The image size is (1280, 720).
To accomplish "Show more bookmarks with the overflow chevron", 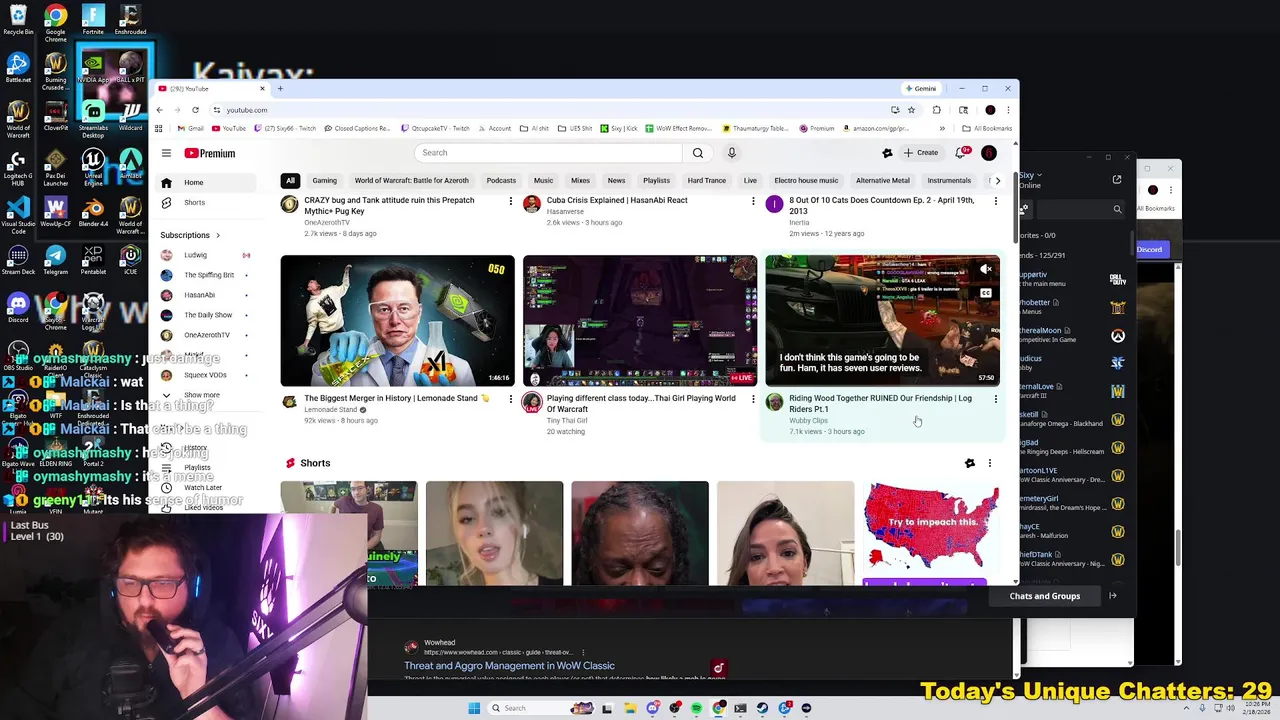I will tap(942, 128).
